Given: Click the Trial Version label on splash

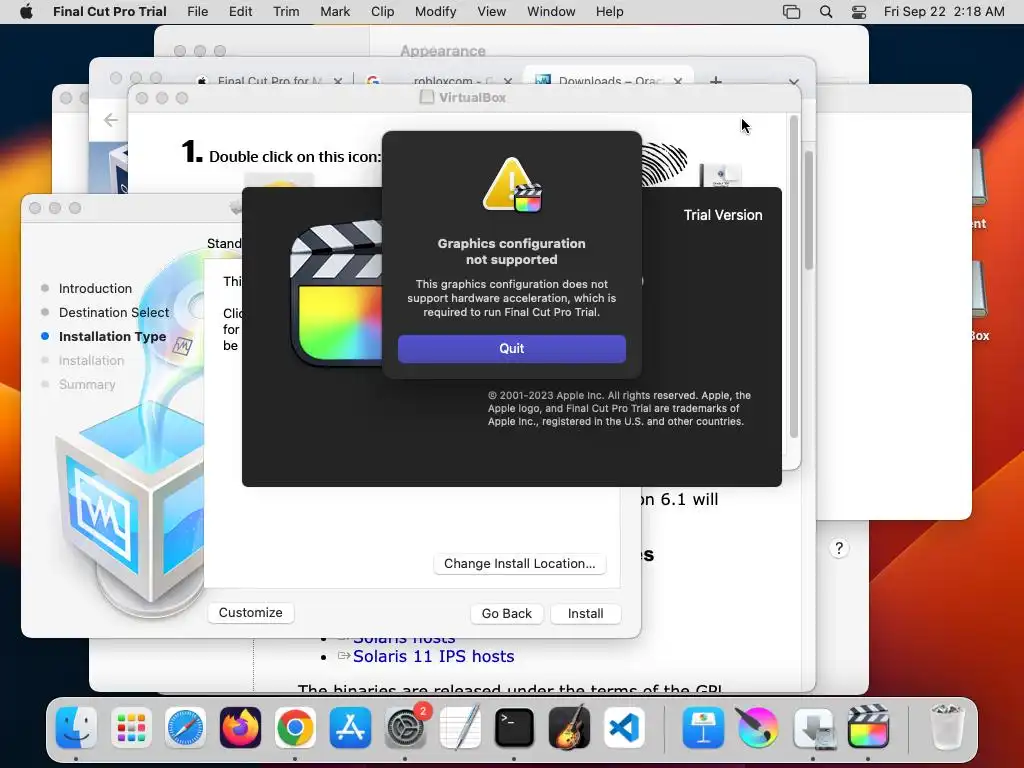Looking at the screenshot, I should 723,215.
